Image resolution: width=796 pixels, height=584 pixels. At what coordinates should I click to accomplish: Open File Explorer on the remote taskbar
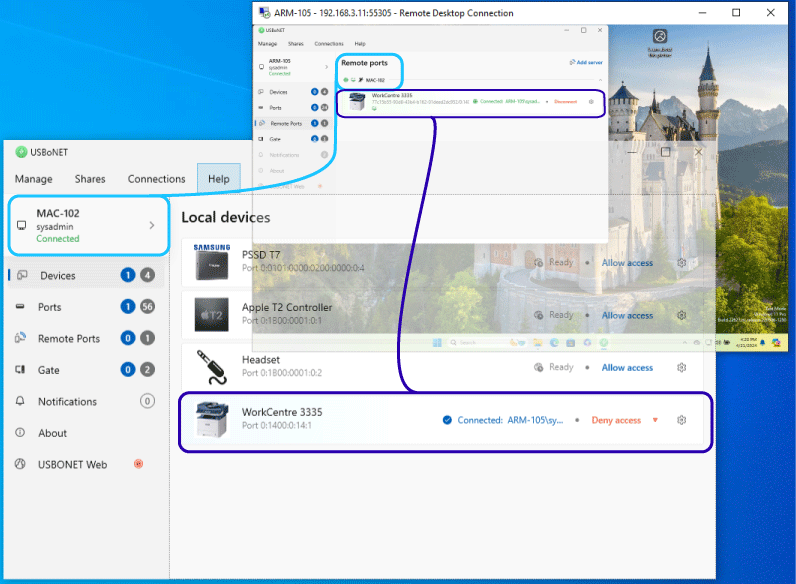[538, 343]
